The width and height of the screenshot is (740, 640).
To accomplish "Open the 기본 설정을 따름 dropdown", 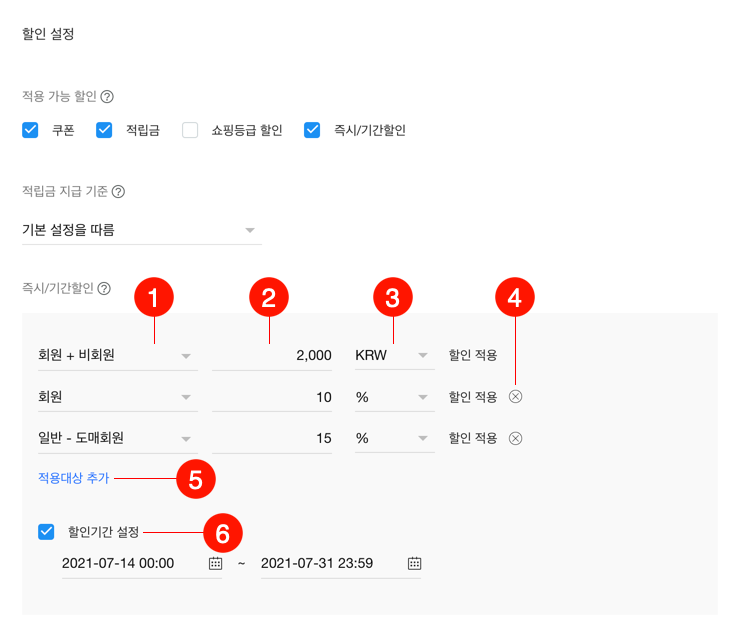I will click(141, 231).
